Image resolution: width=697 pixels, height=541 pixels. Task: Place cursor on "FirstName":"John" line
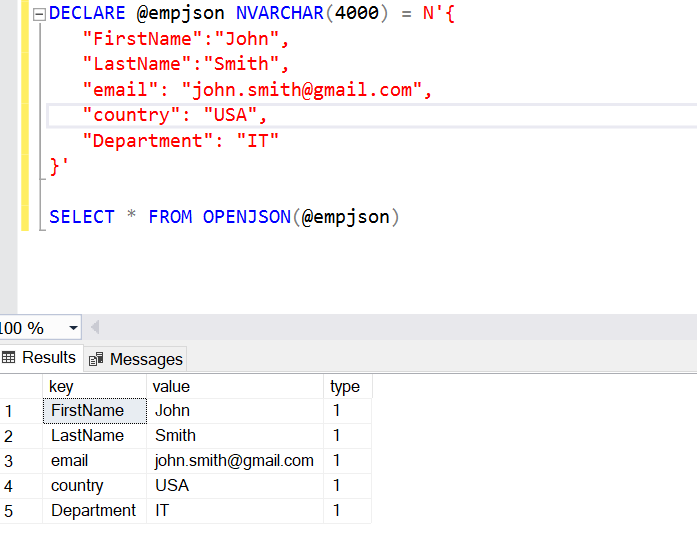coord(186,39)
